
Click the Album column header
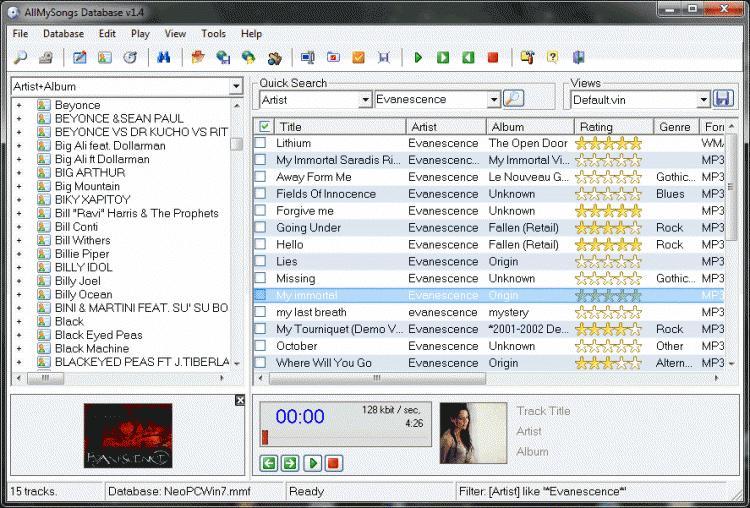click(x=528, y=127)
